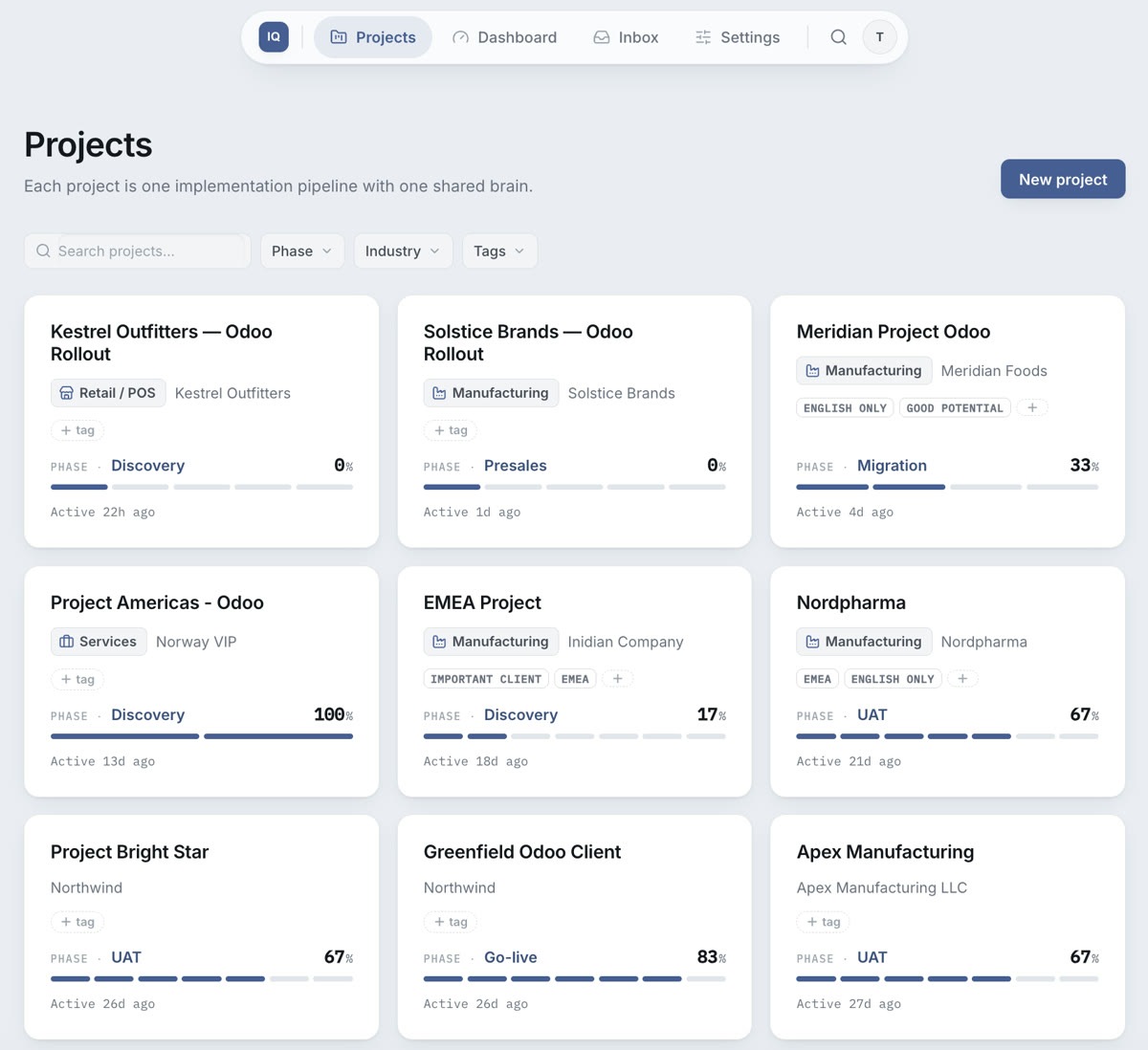Viewport: 1148px width, 1050px height.
Task: Open the Greenfield Odoo Client title
Action: pos(522,852)
